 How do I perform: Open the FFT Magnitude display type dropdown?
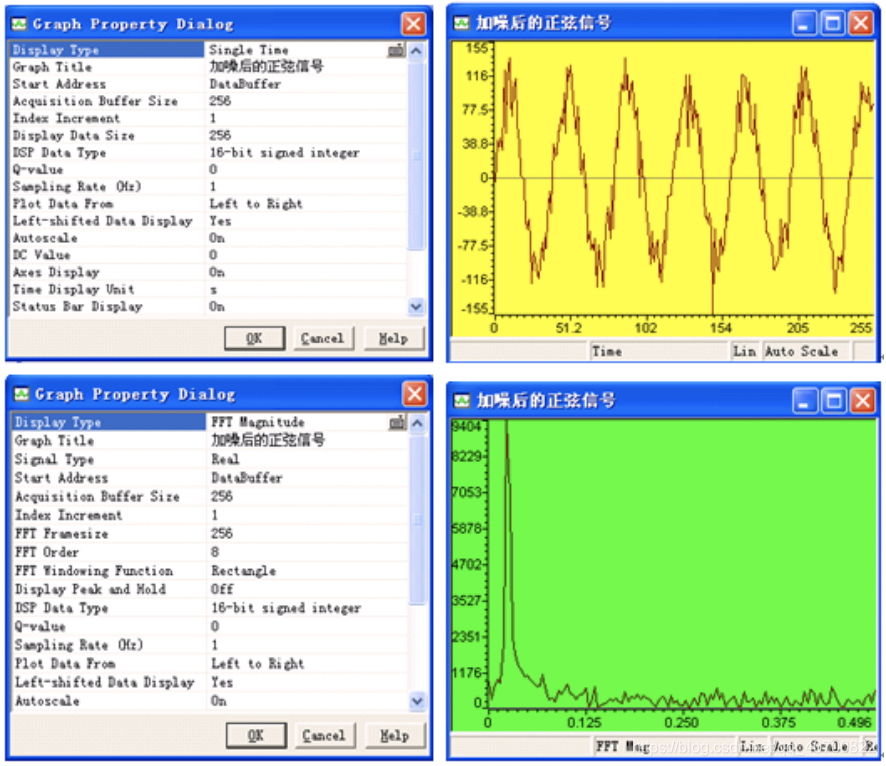coord(397,422)
